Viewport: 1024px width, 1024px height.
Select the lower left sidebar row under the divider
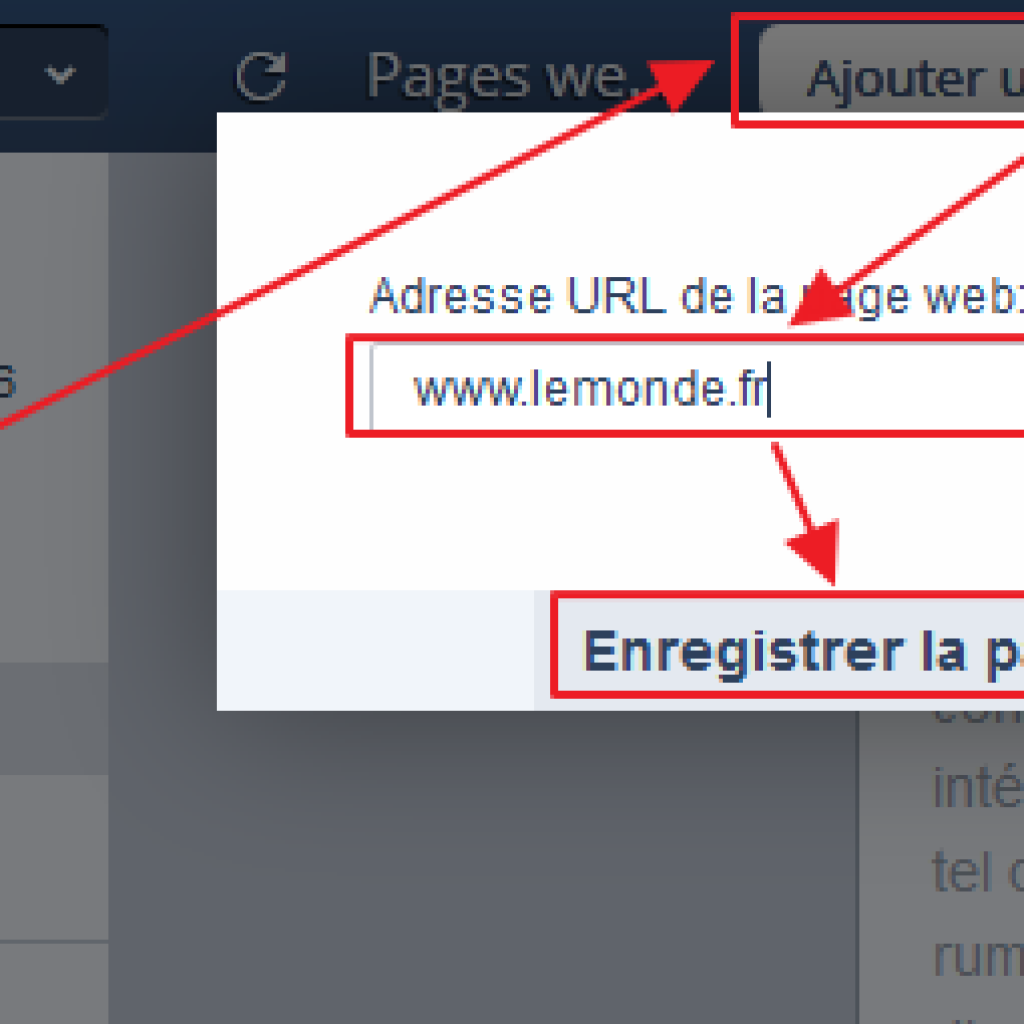click(x=54, y=984)
